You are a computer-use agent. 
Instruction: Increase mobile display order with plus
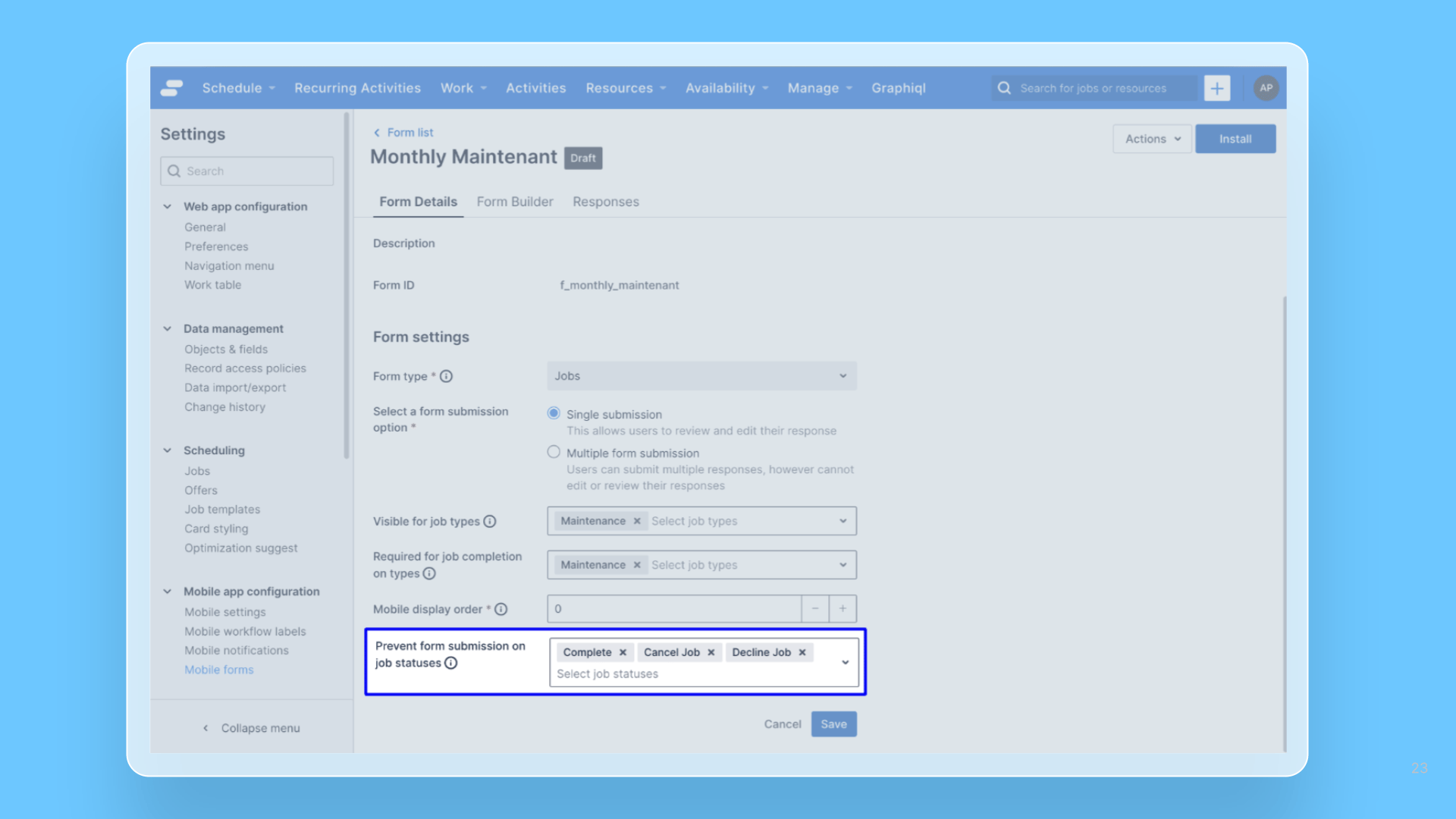pos(843,609)
